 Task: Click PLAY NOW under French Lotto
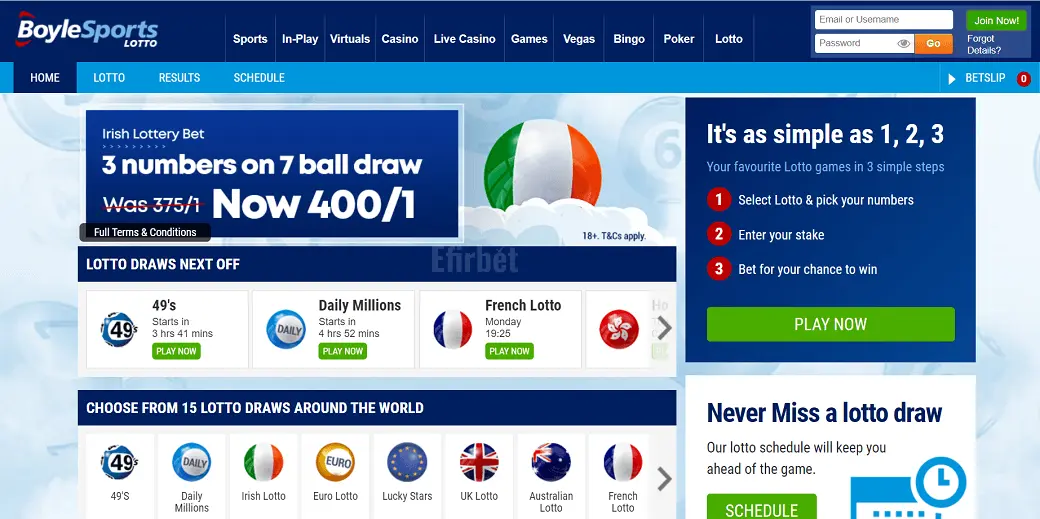509,351
